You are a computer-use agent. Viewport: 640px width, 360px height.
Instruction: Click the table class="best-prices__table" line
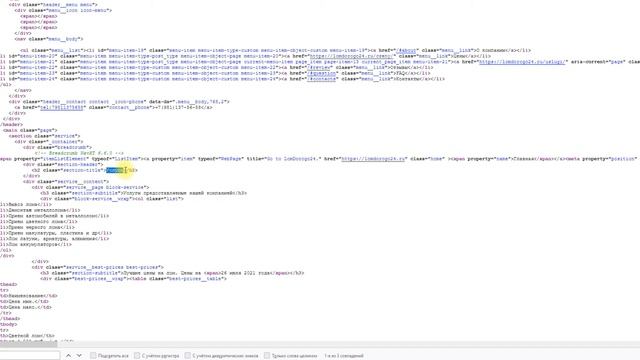point(133,278)
